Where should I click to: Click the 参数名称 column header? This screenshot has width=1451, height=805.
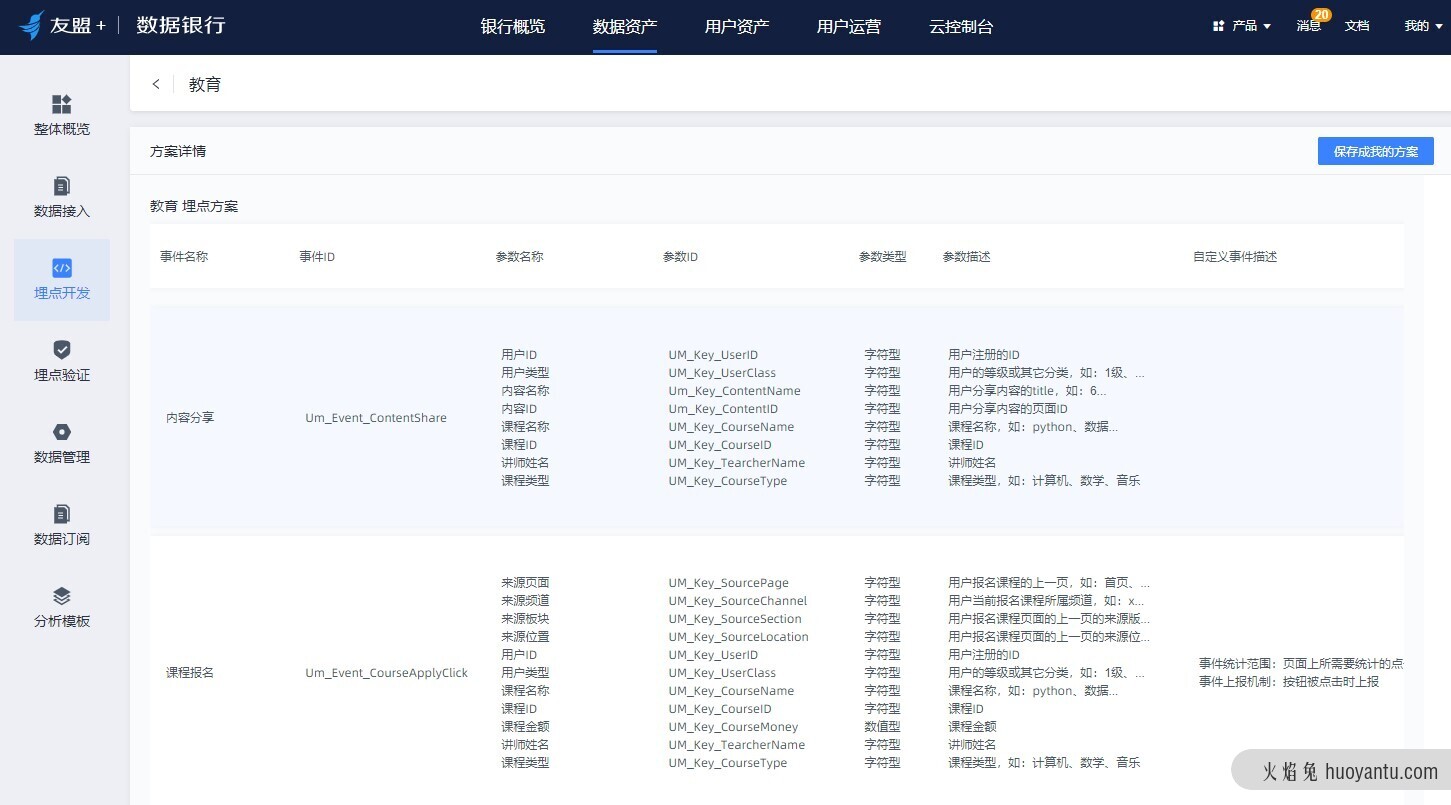520,257
